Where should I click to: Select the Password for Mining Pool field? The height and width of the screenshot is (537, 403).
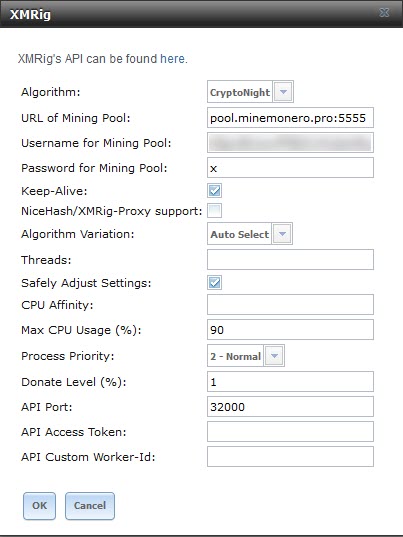click(x=290, y=167)
